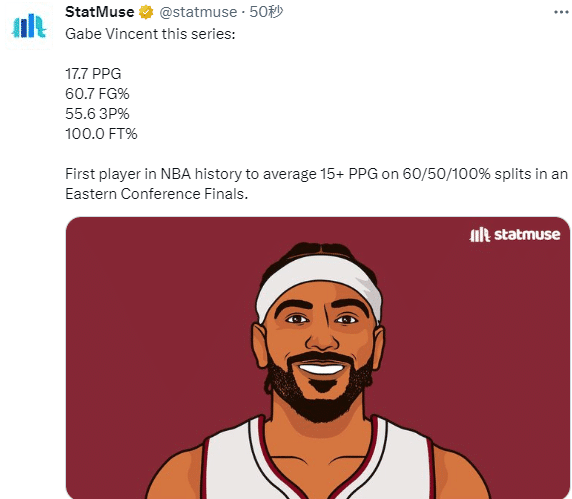Click the 17.7 PPG stat line
The height and width of the screenshot is (499, 572).
[93, 74]
